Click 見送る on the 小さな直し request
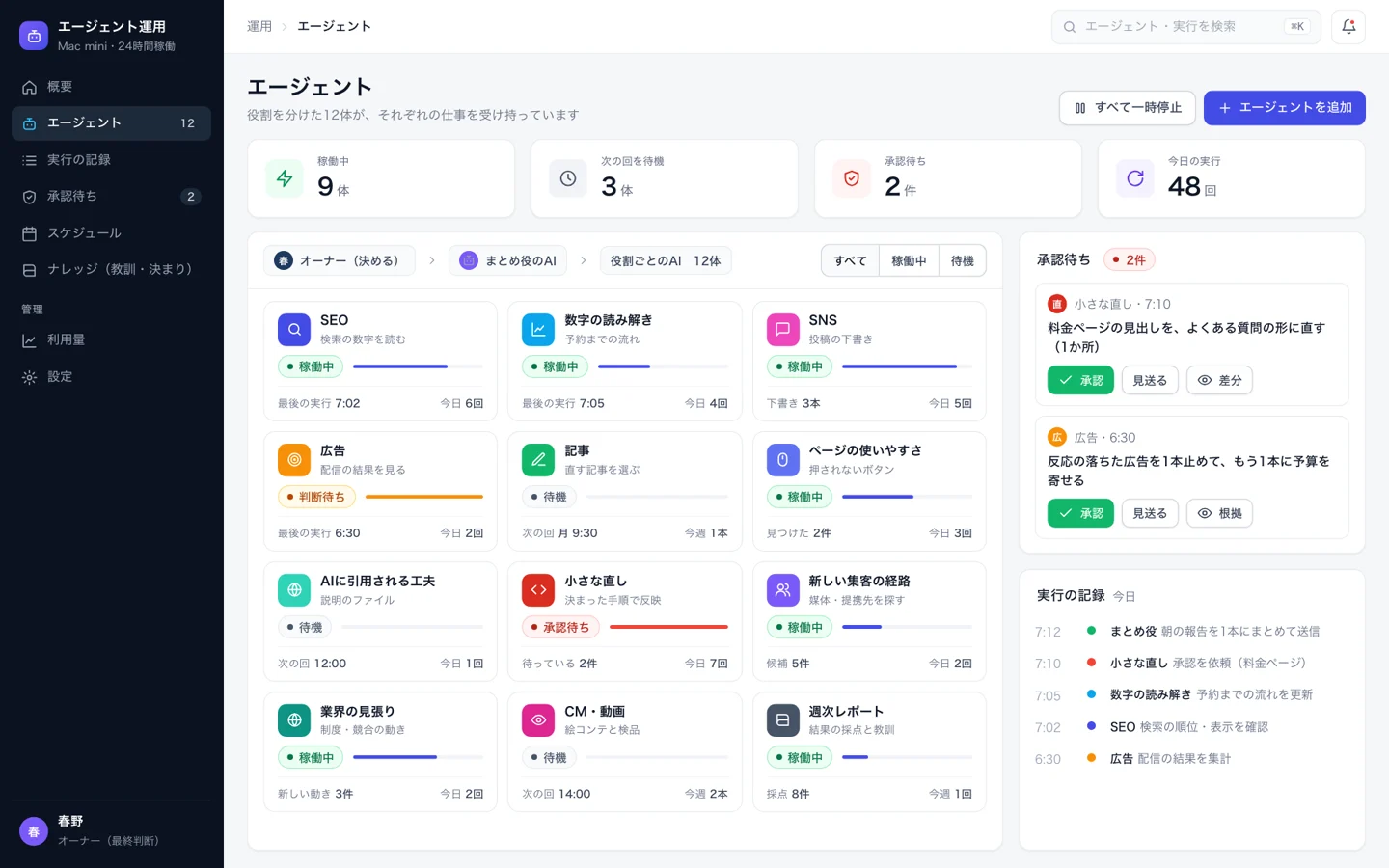 (x=1150, y=380)
